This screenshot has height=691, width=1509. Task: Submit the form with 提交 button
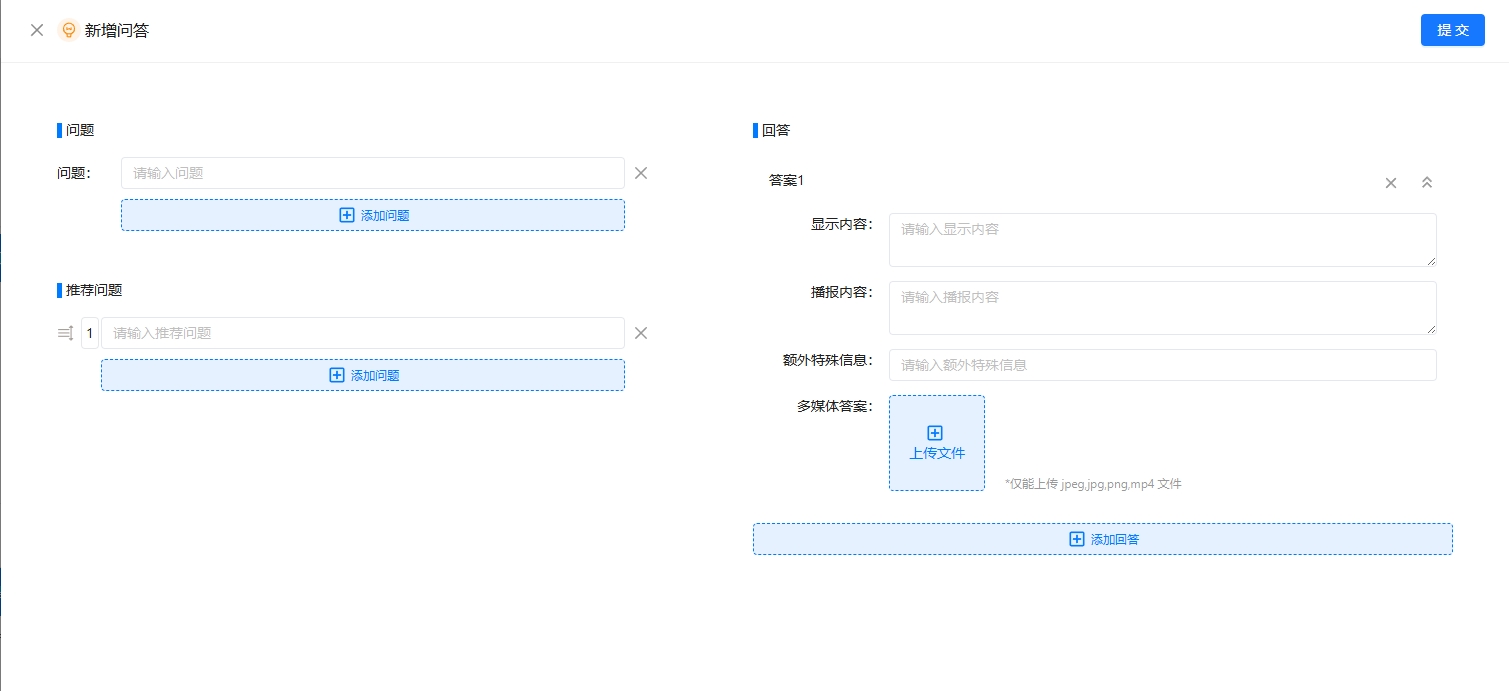click(x=1452, y=30)
